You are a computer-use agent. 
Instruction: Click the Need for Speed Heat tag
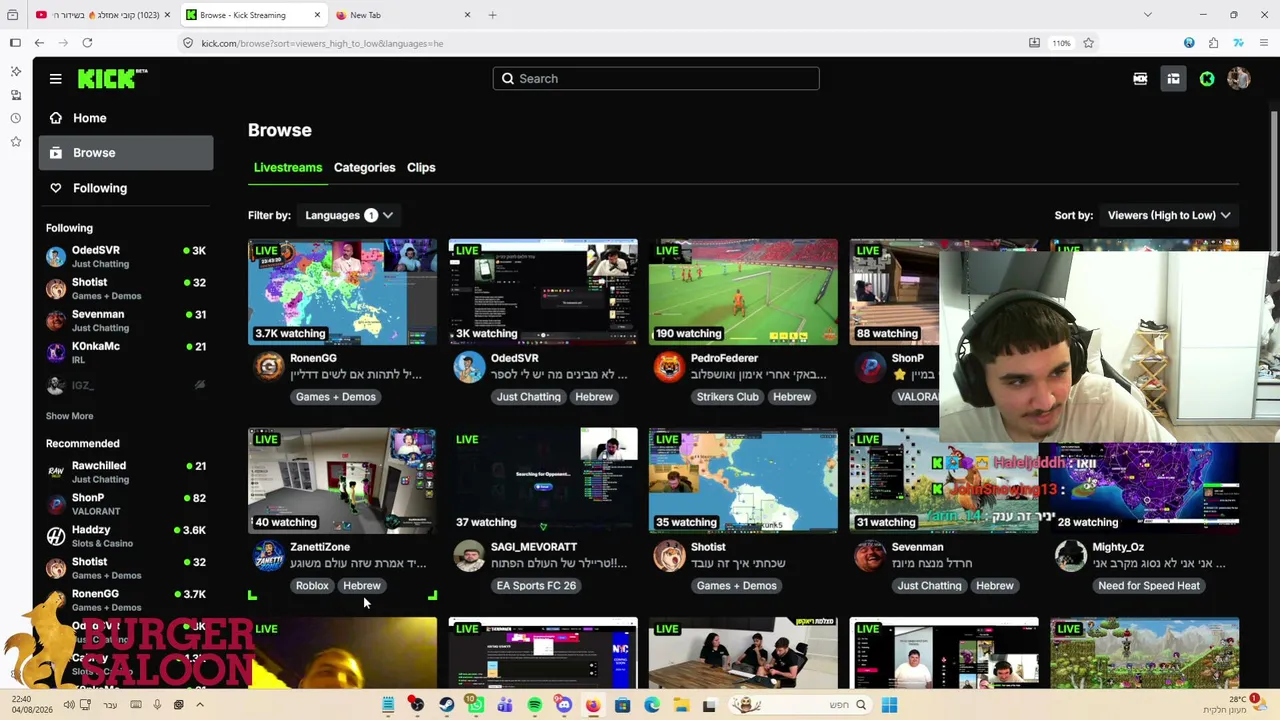click(1149, 586)
